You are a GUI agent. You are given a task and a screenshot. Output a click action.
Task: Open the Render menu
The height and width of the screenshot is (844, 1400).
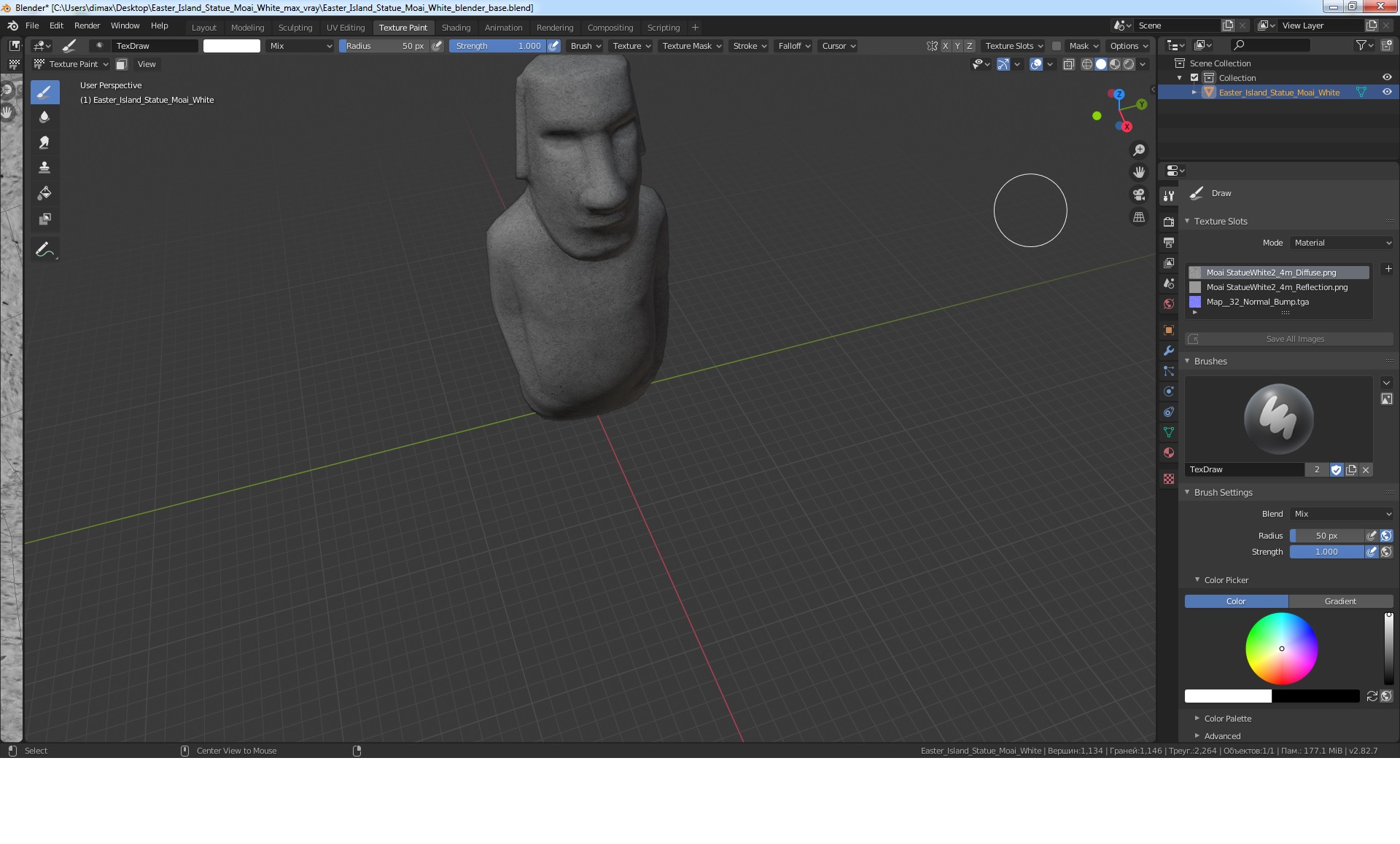point(87,26)
